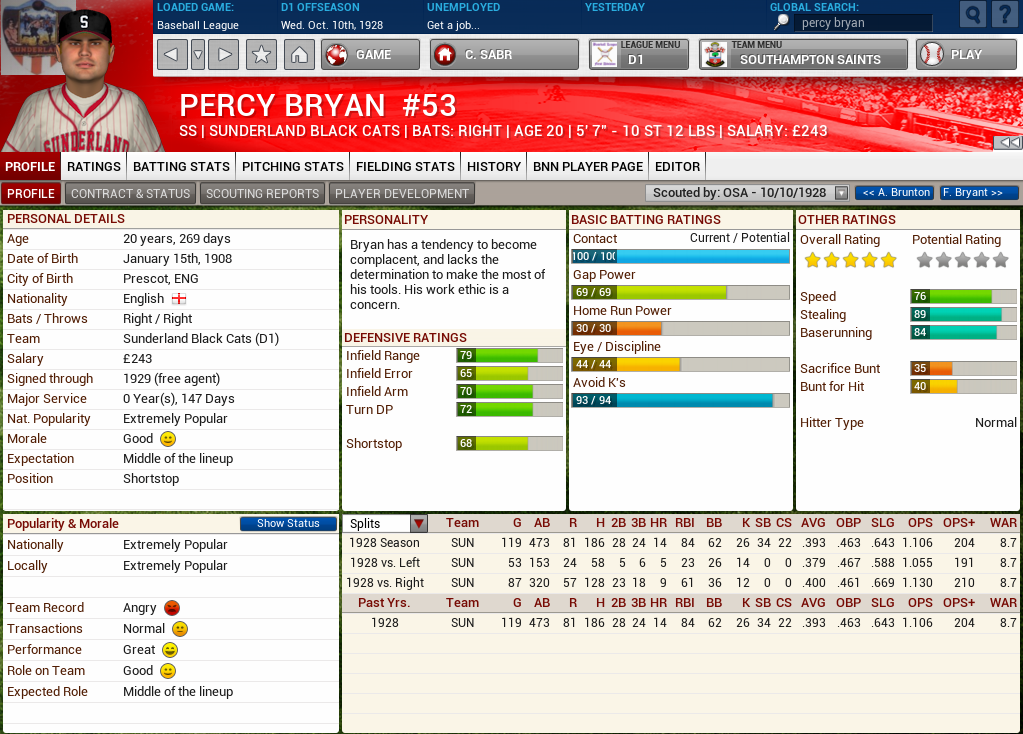Go to next player F. Bryant
The image size is (1023, 734).
pyautogui.click(x=978, y=192)
